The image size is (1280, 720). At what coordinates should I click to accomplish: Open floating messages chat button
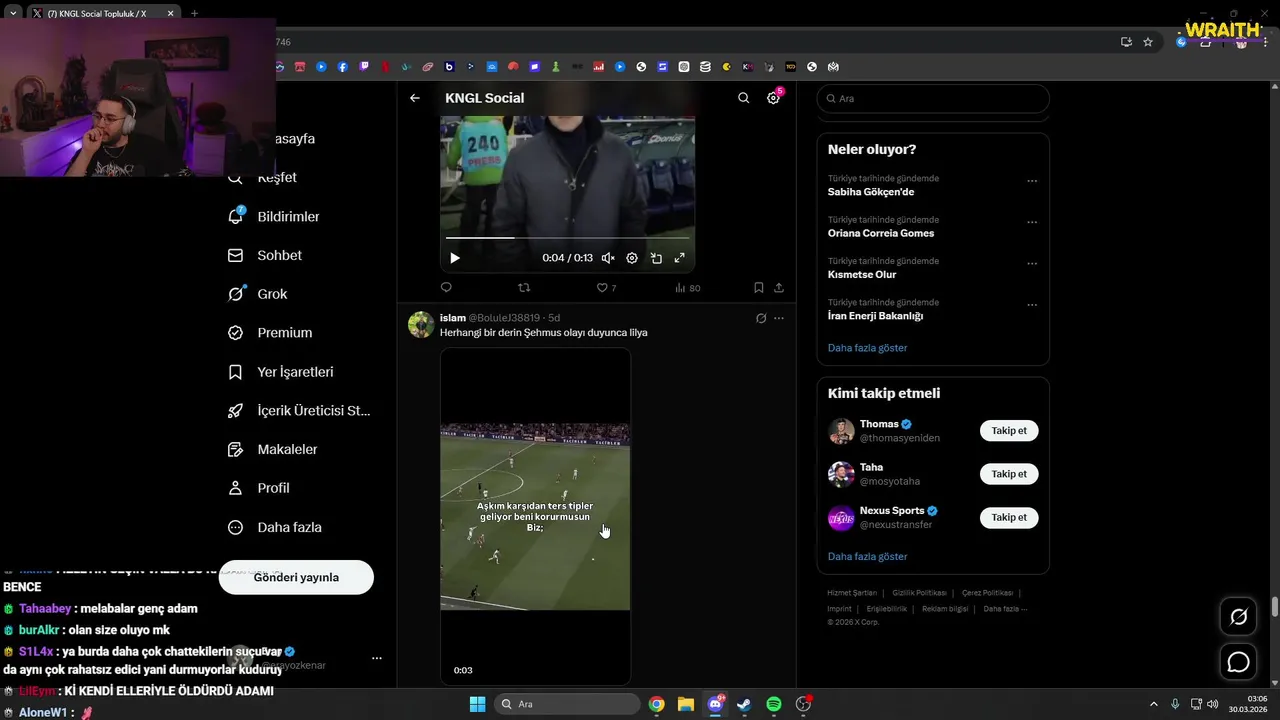point(1238,662)
